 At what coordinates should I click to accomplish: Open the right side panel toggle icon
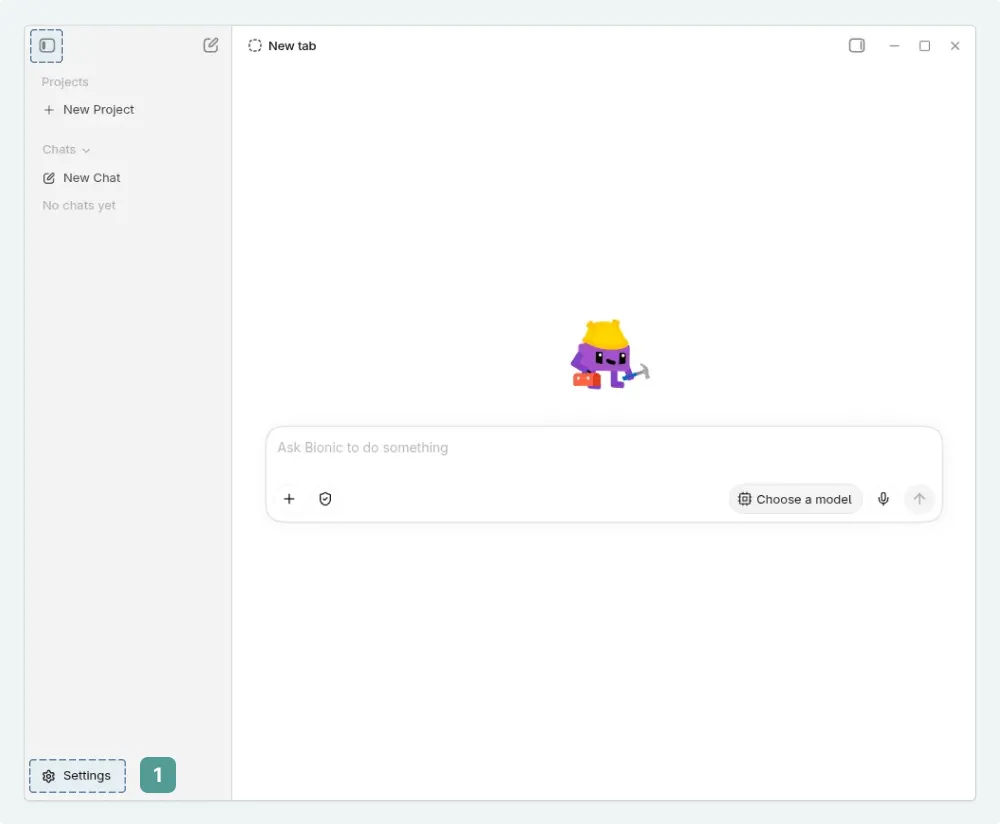pyautogui.click(x=857, y=45)
